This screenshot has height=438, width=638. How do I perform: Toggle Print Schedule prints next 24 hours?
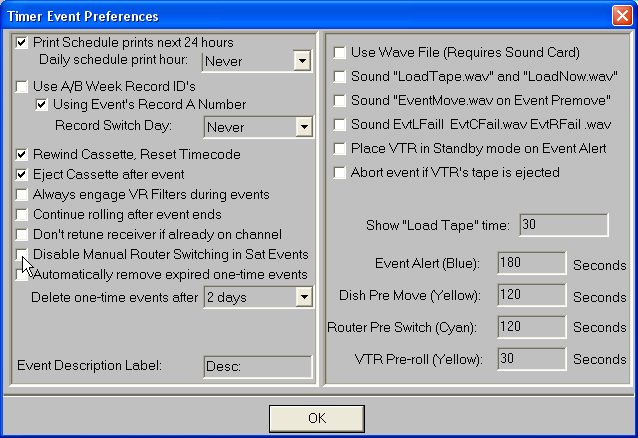tap(23, 43)
